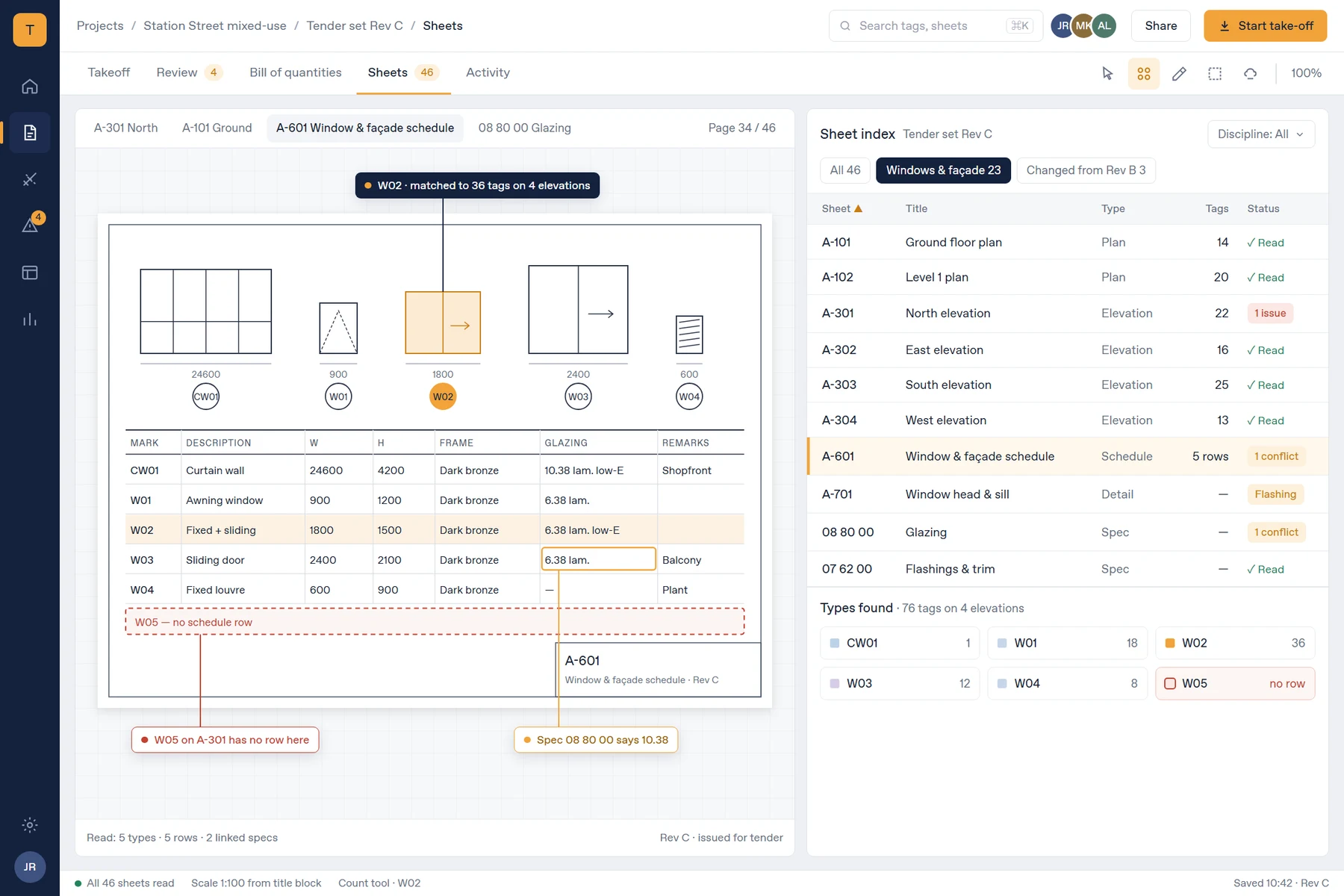Sort by the Sheet column header
Screen dimensions: 1344x896
pyautogui.click(x=841, y=209)
